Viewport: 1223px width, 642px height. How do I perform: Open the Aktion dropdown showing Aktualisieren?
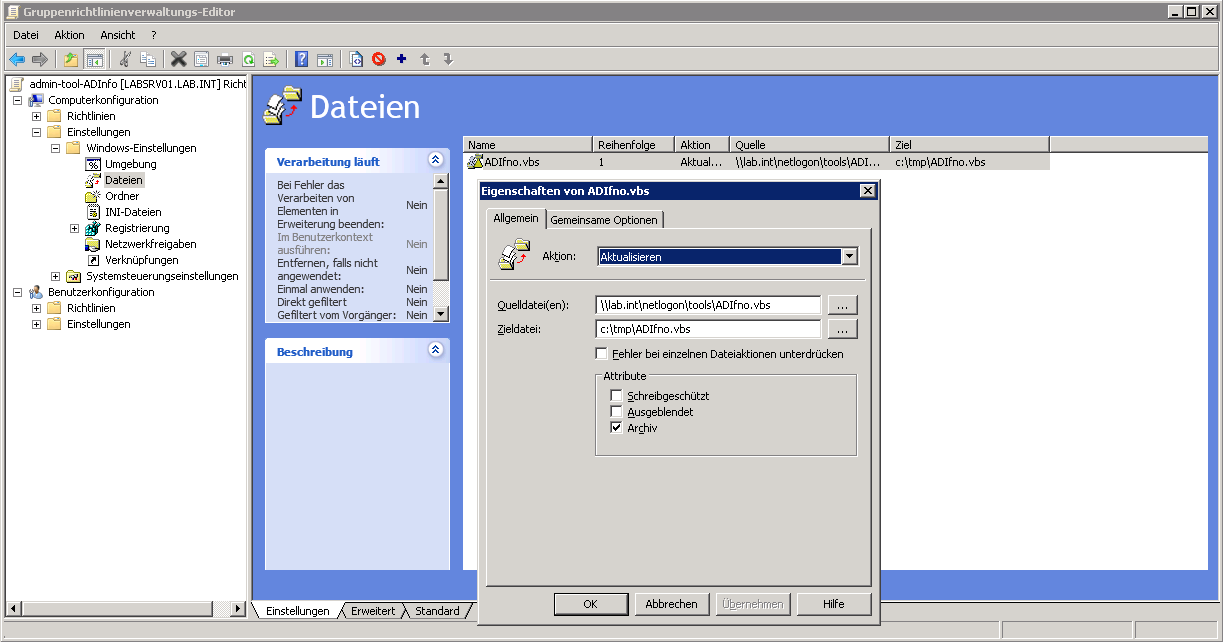[x=849, y=256]
